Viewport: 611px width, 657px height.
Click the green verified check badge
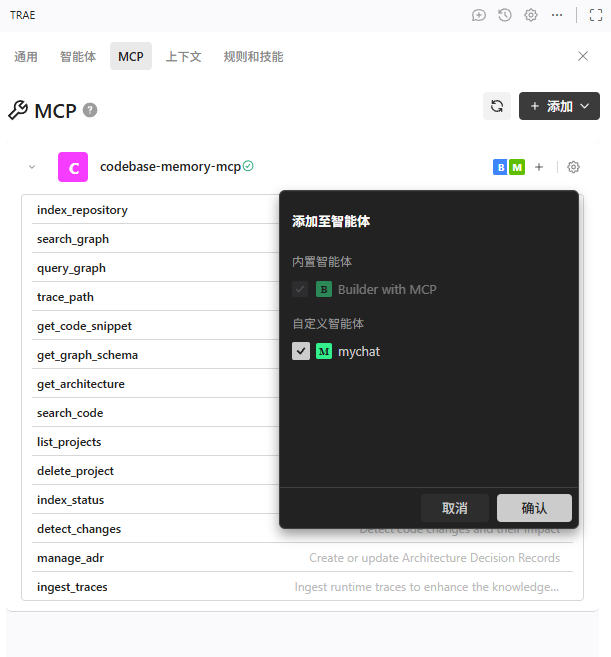[x=248, y=166]
